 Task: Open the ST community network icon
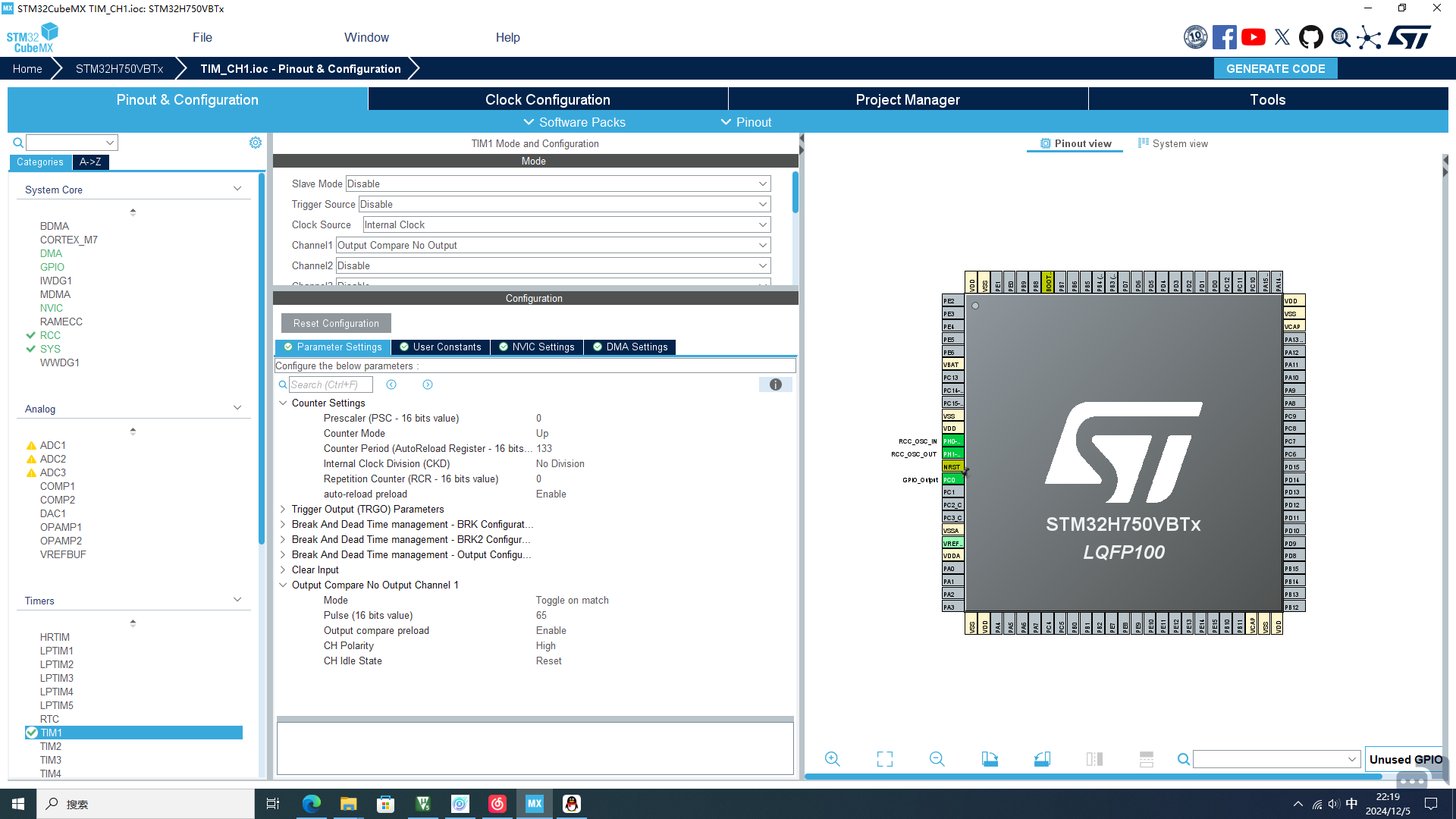1369,37
